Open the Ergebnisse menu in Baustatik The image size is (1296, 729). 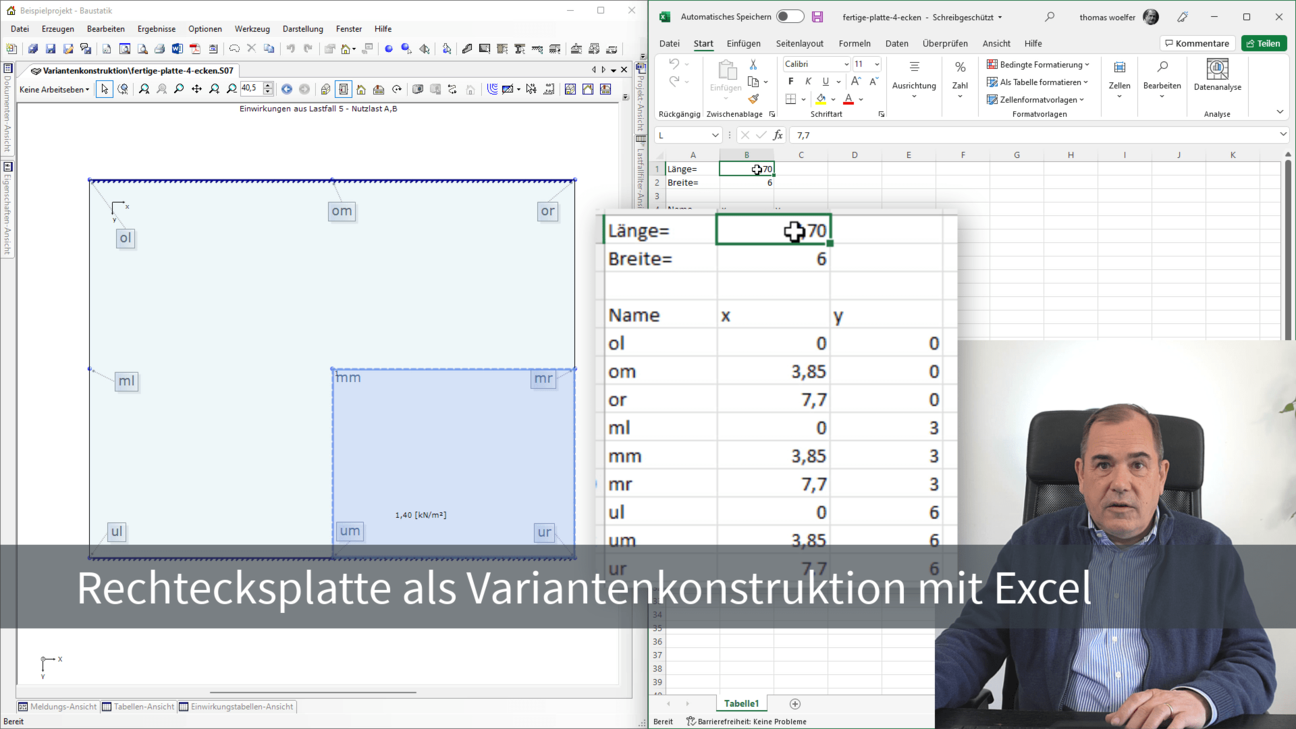coord(156,29)
